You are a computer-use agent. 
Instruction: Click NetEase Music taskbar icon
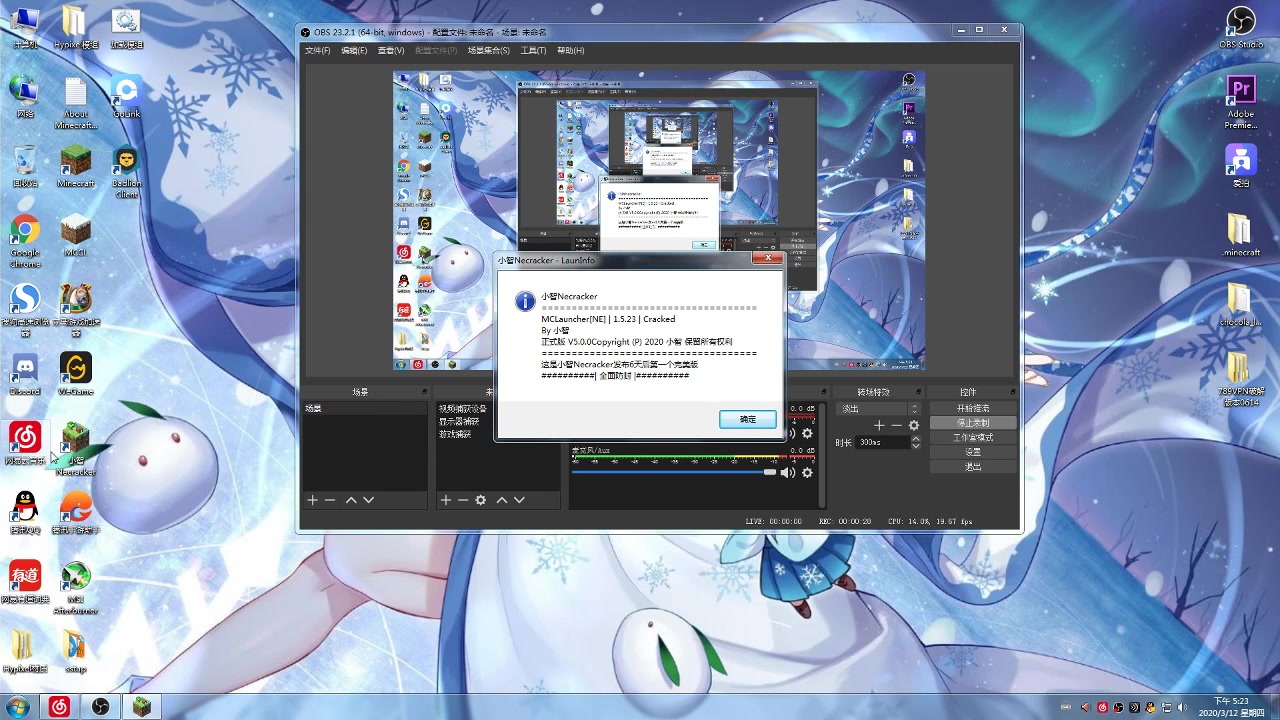tap(59, 707)
